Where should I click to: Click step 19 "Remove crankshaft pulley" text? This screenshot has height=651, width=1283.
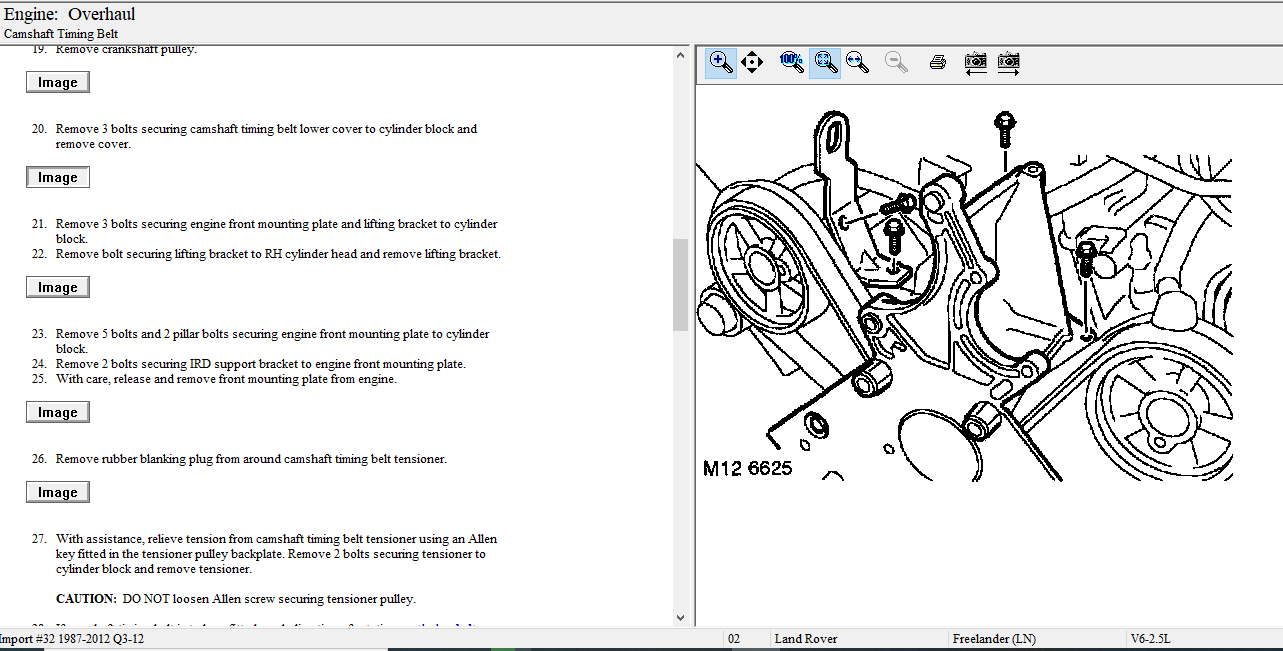[x=126, y=49]
